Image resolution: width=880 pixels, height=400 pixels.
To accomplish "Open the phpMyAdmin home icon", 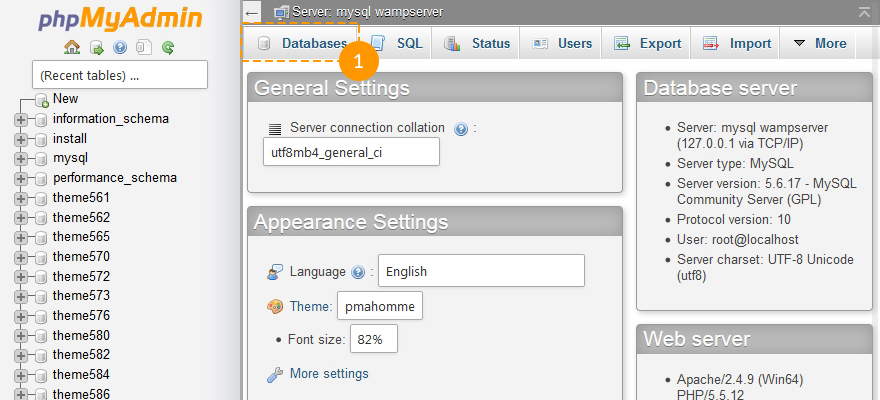I will pyautogui.click(x=72, y=47).
